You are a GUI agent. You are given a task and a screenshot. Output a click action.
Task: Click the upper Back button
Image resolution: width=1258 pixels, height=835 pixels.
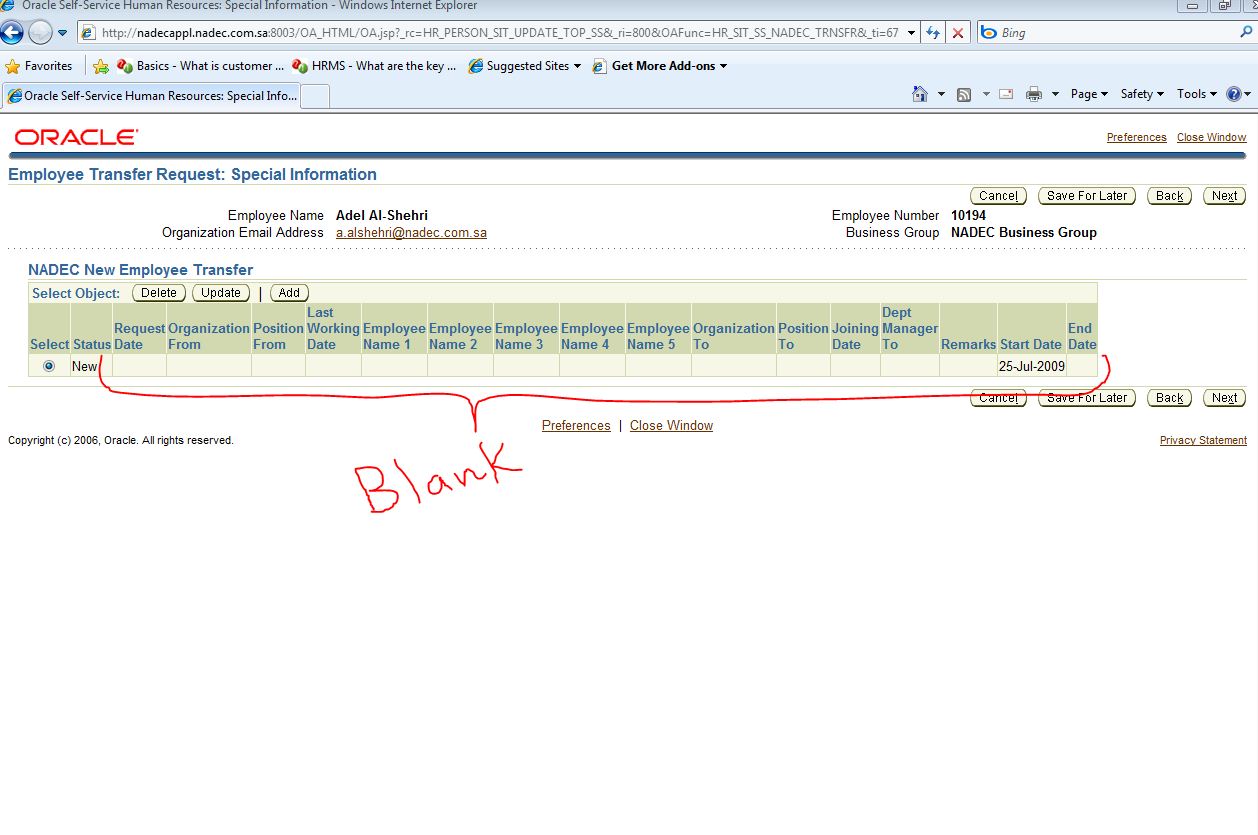click(1170, 196)
